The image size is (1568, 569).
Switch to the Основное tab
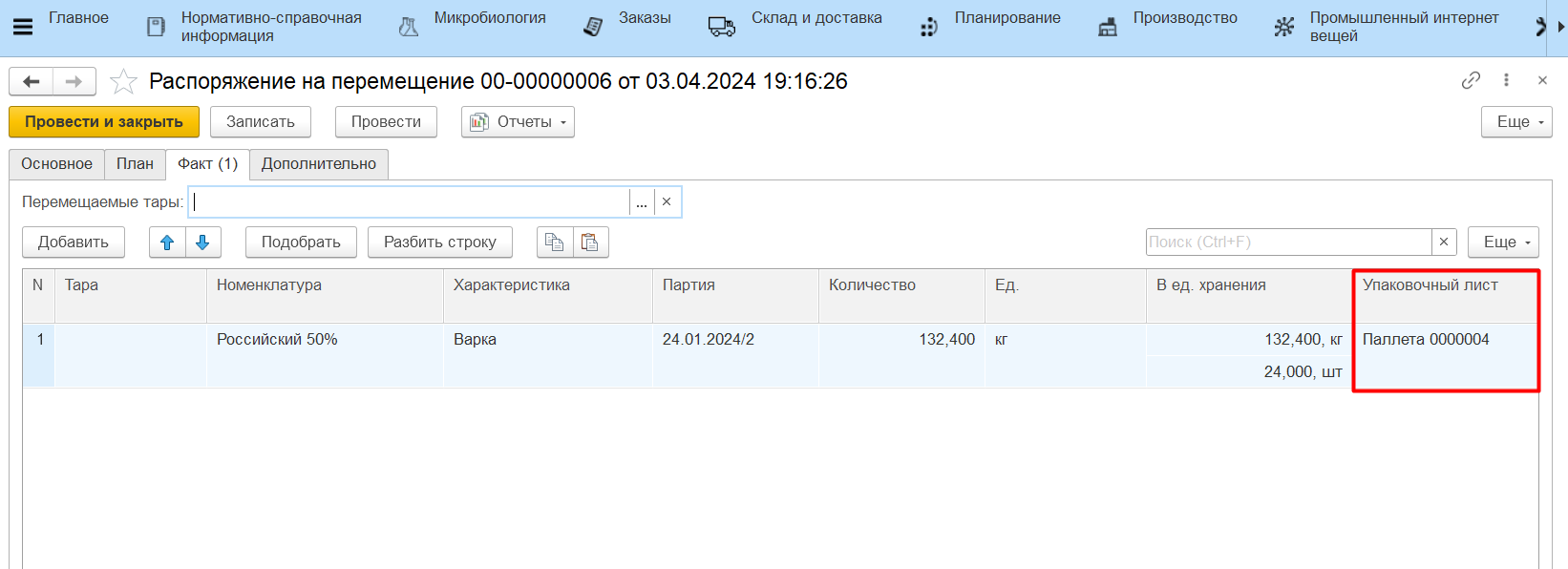coord(56,164)
